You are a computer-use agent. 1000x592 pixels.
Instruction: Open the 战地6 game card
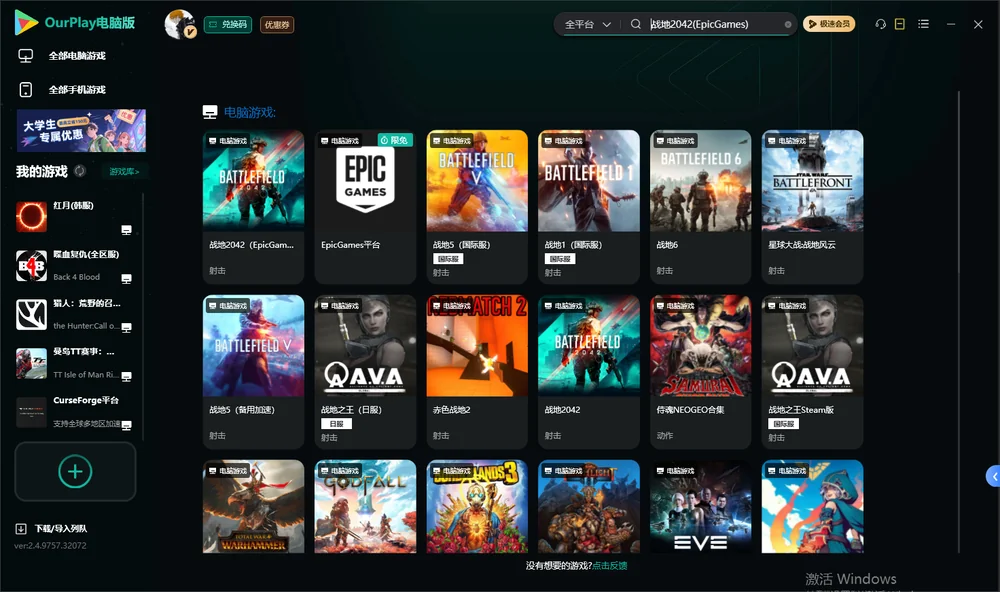pyautogui.click(x=700, y=207)
